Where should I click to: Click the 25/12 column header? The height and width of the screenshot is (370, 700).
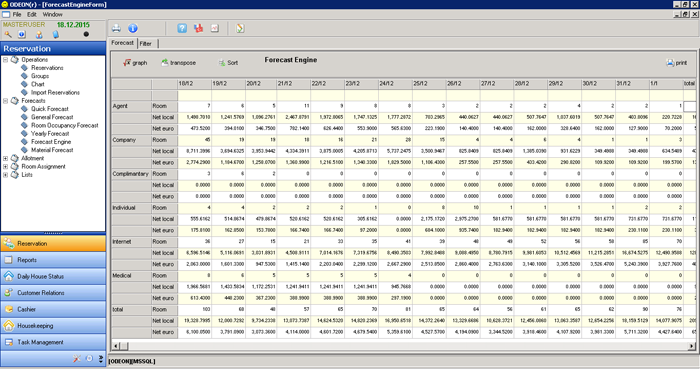point(429,83)
